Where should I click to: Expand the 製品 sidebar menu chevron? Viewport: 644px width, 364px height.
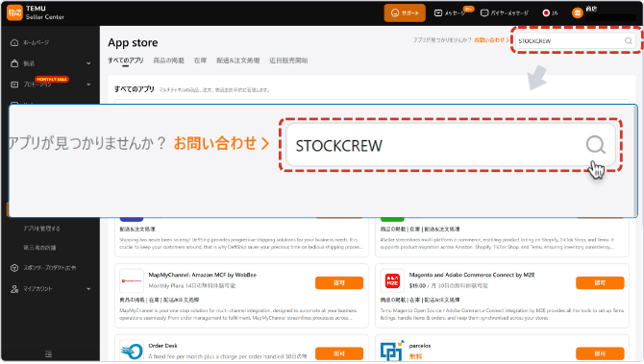88,63
